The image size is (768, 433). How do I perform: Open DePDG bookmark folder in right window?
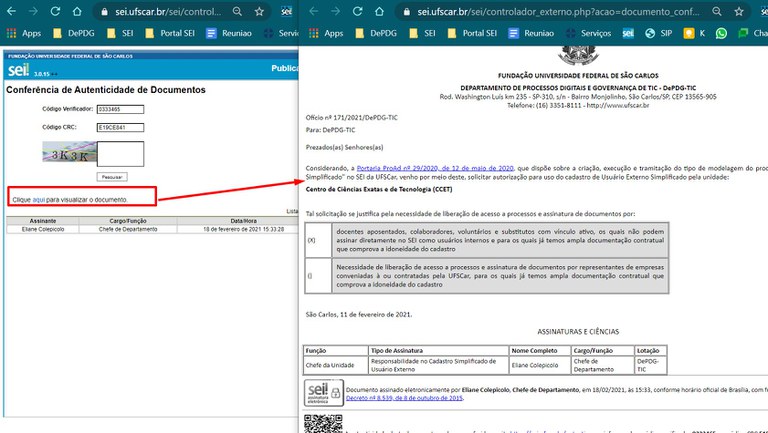coord(376,33)
